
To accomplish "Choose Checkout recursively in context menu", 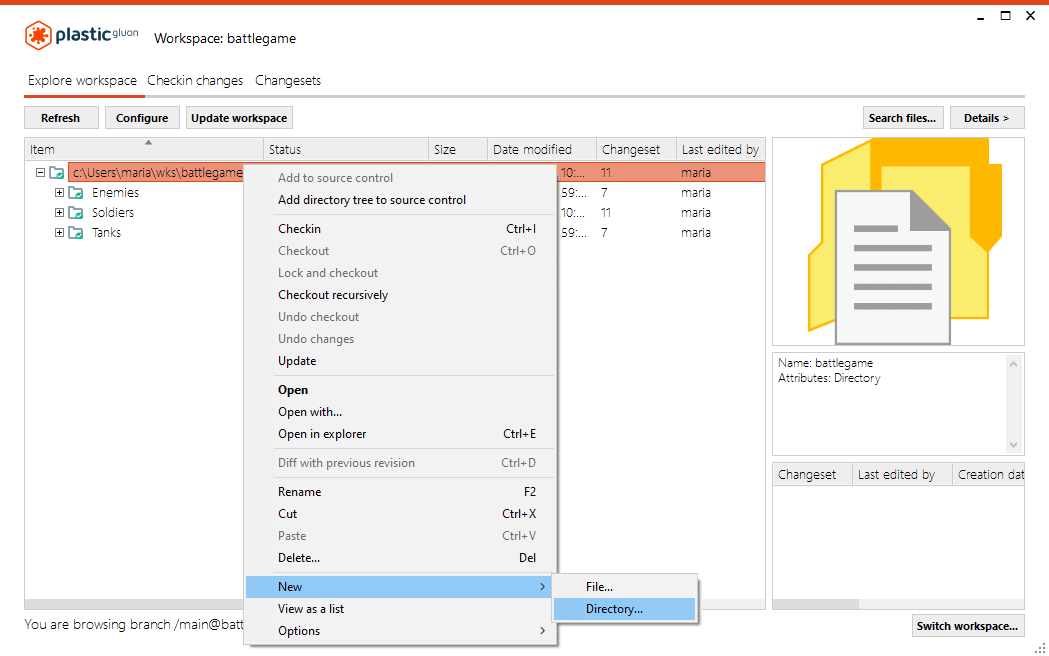I will click(x=401, y=295).
